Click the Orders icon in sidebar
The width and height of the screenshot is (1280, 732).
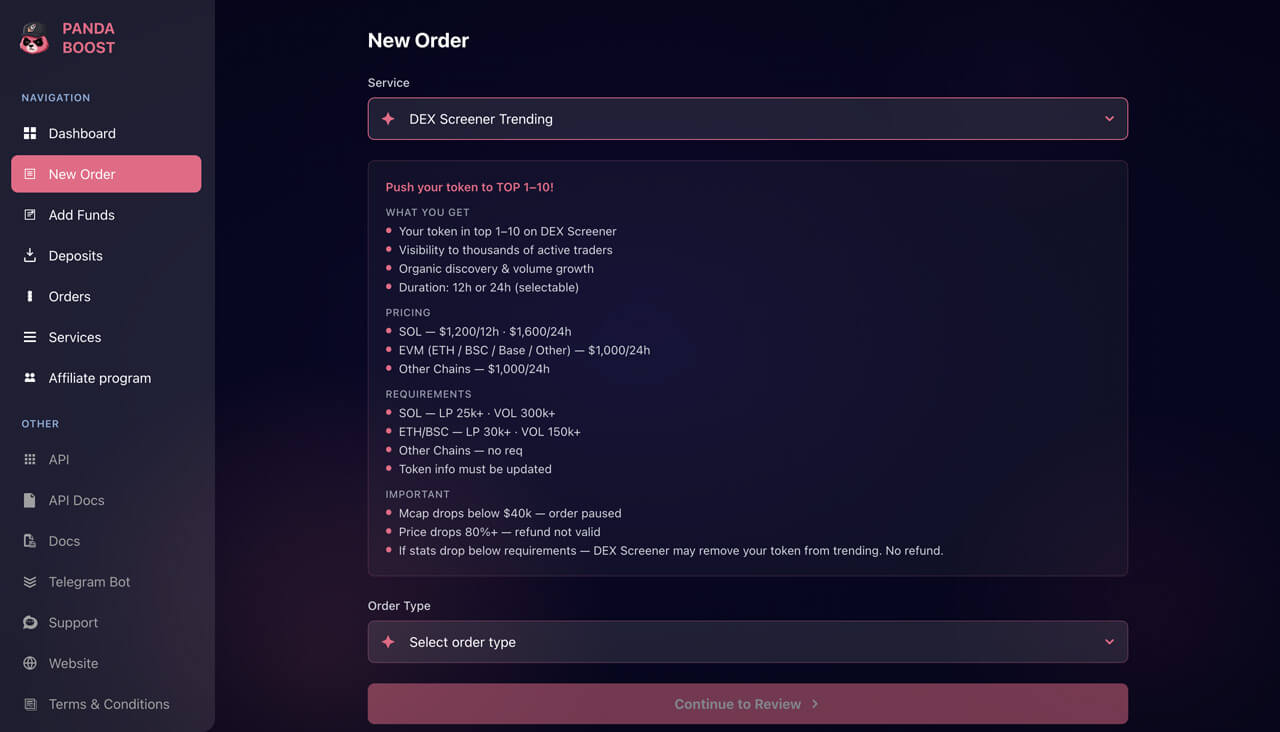[30, 296]
